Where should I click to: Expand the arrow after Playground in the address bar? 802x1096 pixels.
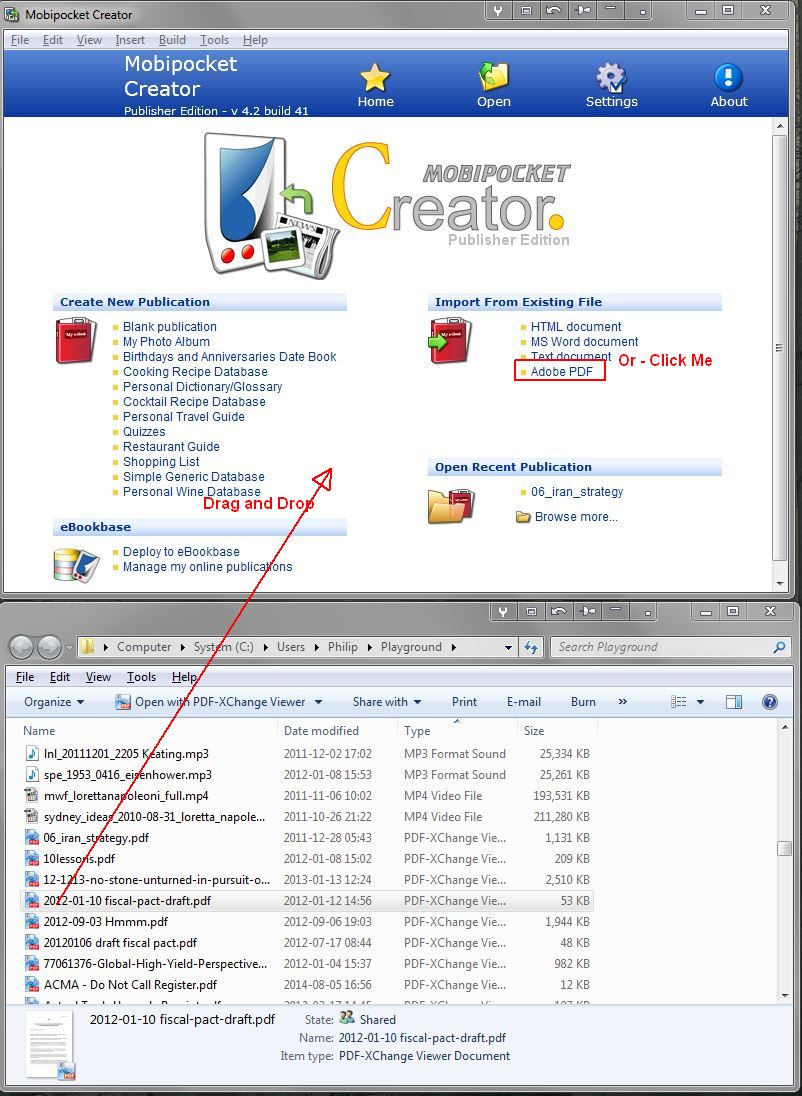454,647
